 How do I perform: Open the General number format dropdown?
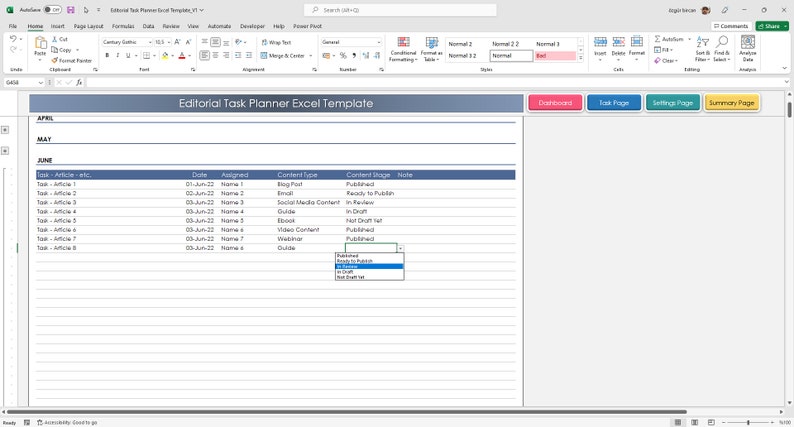[x=379, y=42]
